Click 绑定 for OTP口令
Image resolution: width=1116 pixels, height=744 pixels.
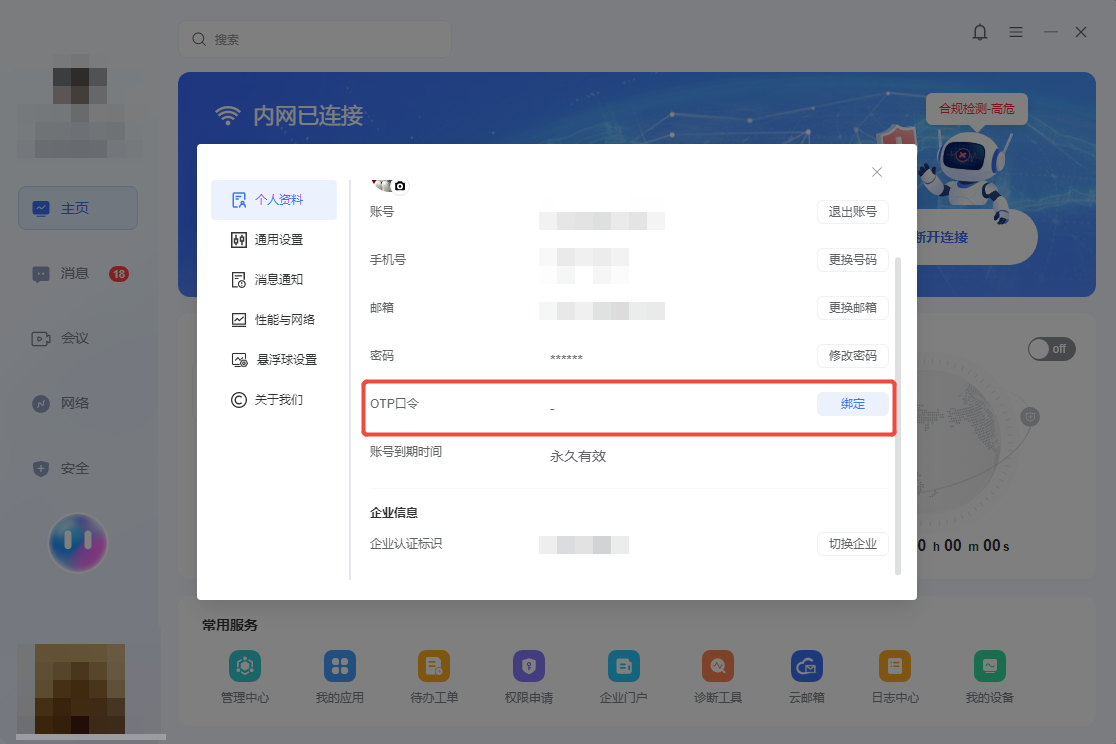coord(853,404)
